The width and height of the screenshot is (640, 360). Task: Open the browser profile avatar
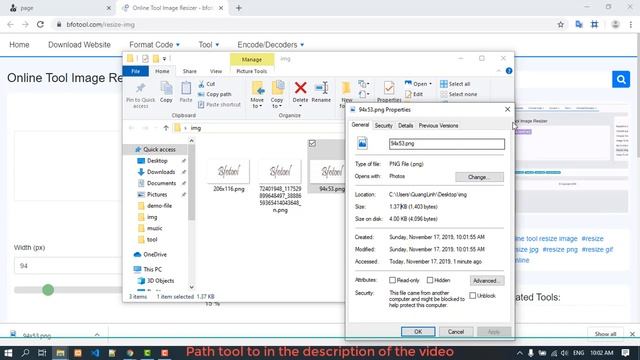(x=615, y=24)
